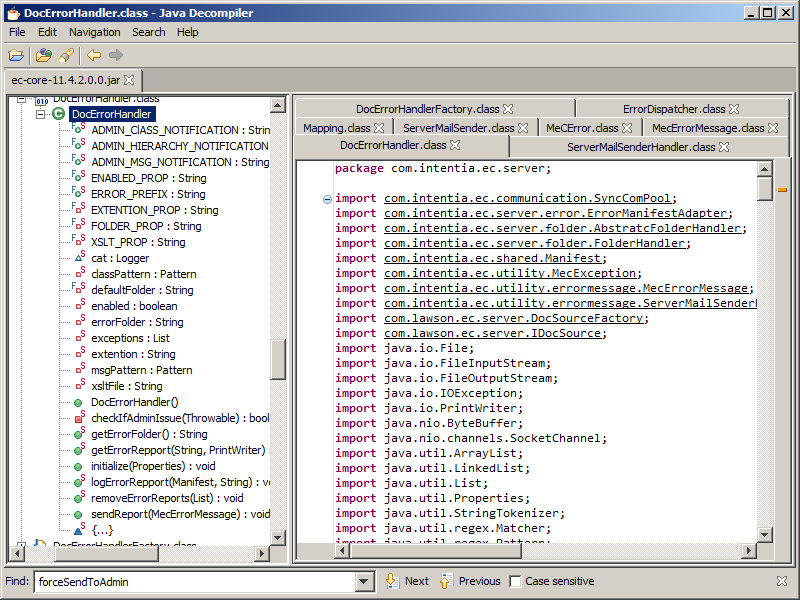Click the Find text input field
The height and width of the screenshot is (600, 800).
[x=195, y=581]
